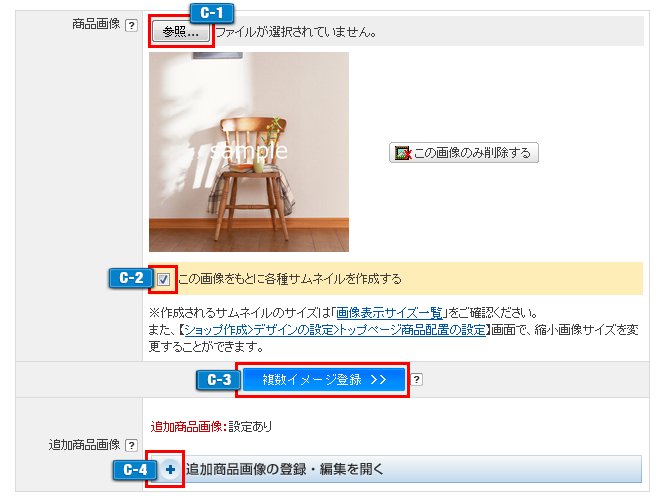Image resolution: width=663 pixels, height=503 pixels.
Task: Click the この画像をもとに各種サムネイルを作成する label text
Action: (x=290, y=279)
